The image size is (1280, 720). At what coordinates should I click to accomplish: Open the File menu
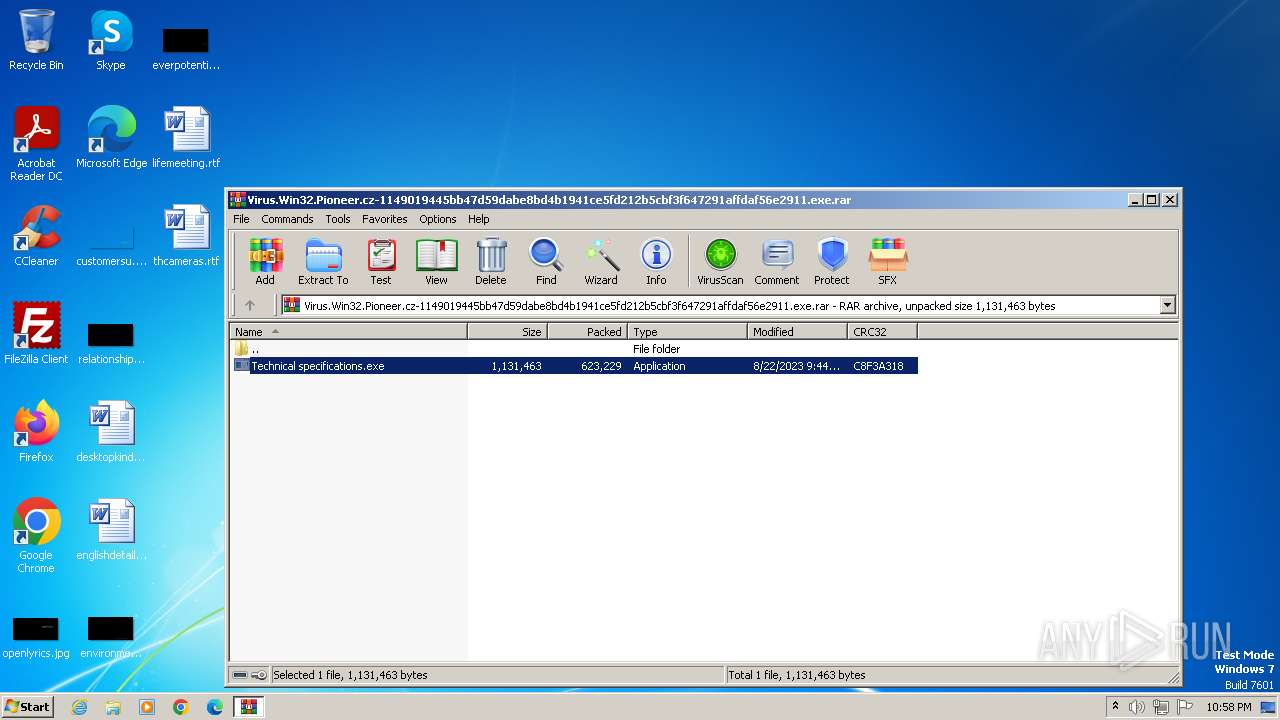click(x=241, y=219)
